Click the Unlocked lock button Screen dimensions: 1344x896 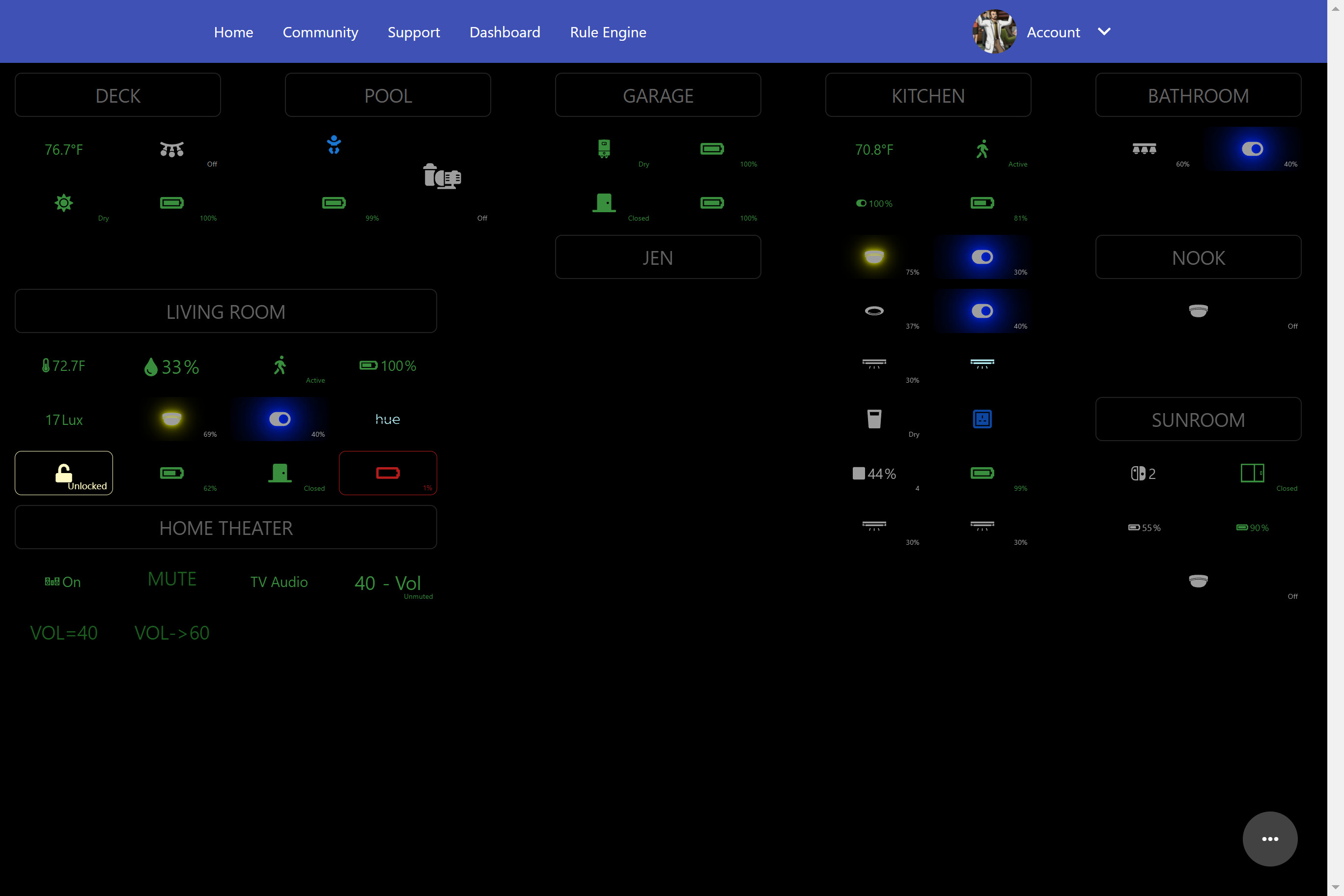coord(63,473)
